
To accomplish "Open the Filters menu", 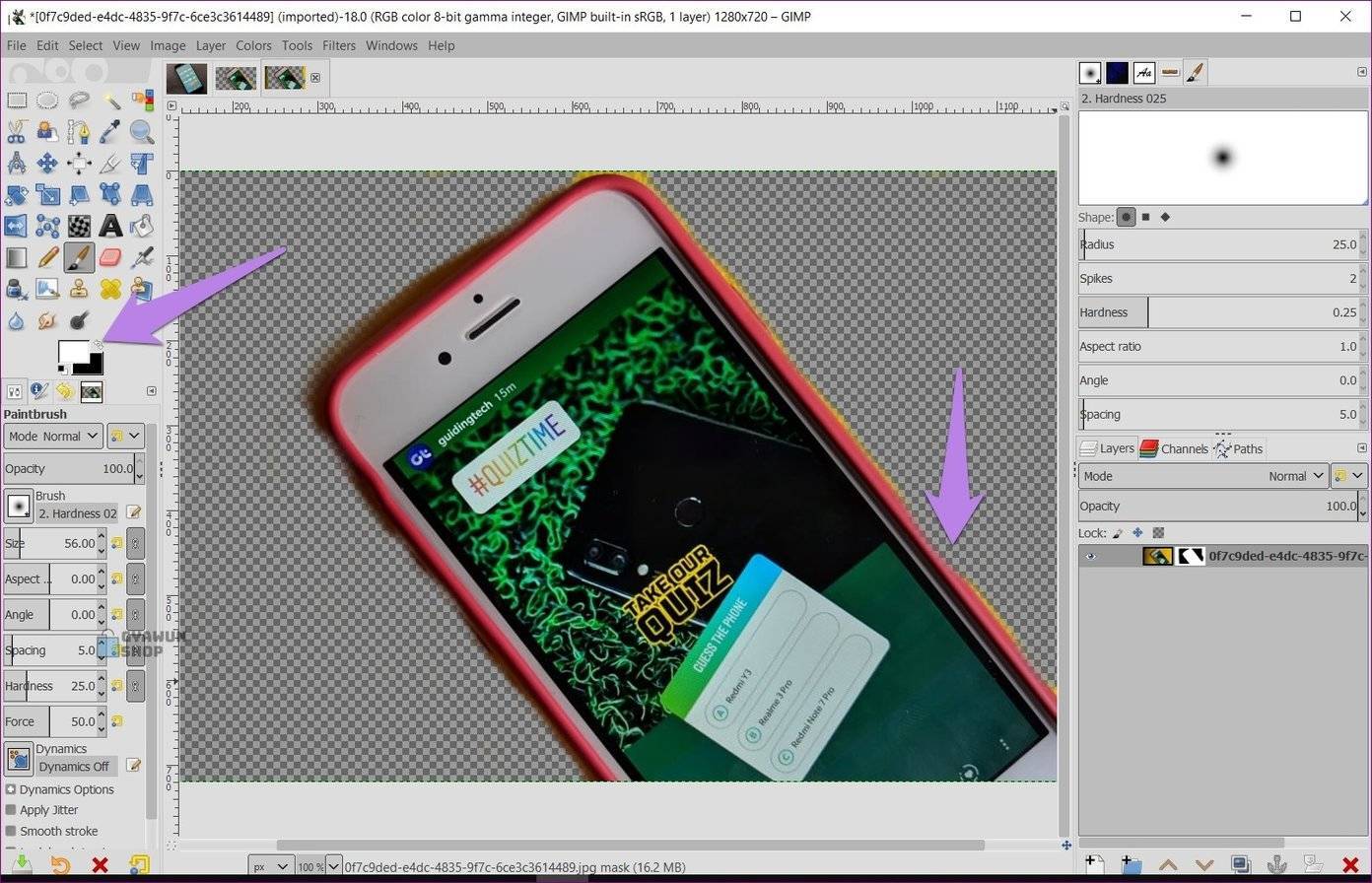I will [x=338, y=45].
